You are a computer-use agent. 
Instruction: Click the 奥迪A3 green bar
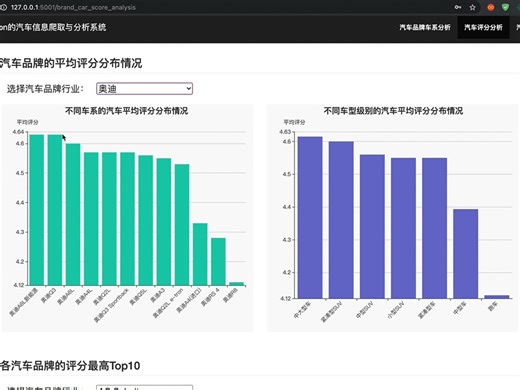(164, 222)
